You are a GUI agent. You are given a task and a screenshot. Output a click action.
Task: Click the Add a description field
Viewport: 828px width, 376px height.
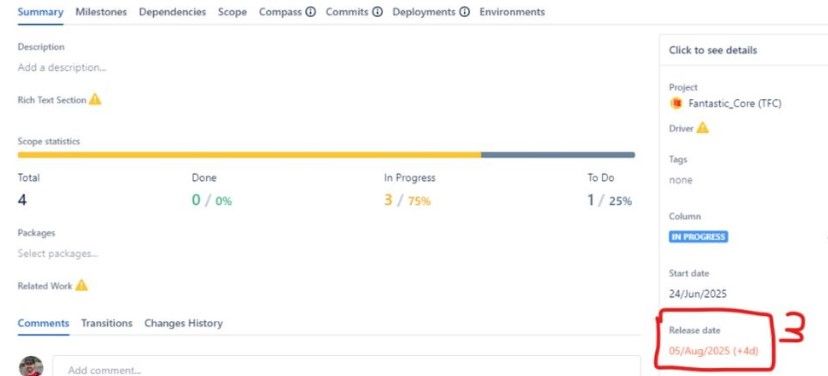tap(62, 68)
